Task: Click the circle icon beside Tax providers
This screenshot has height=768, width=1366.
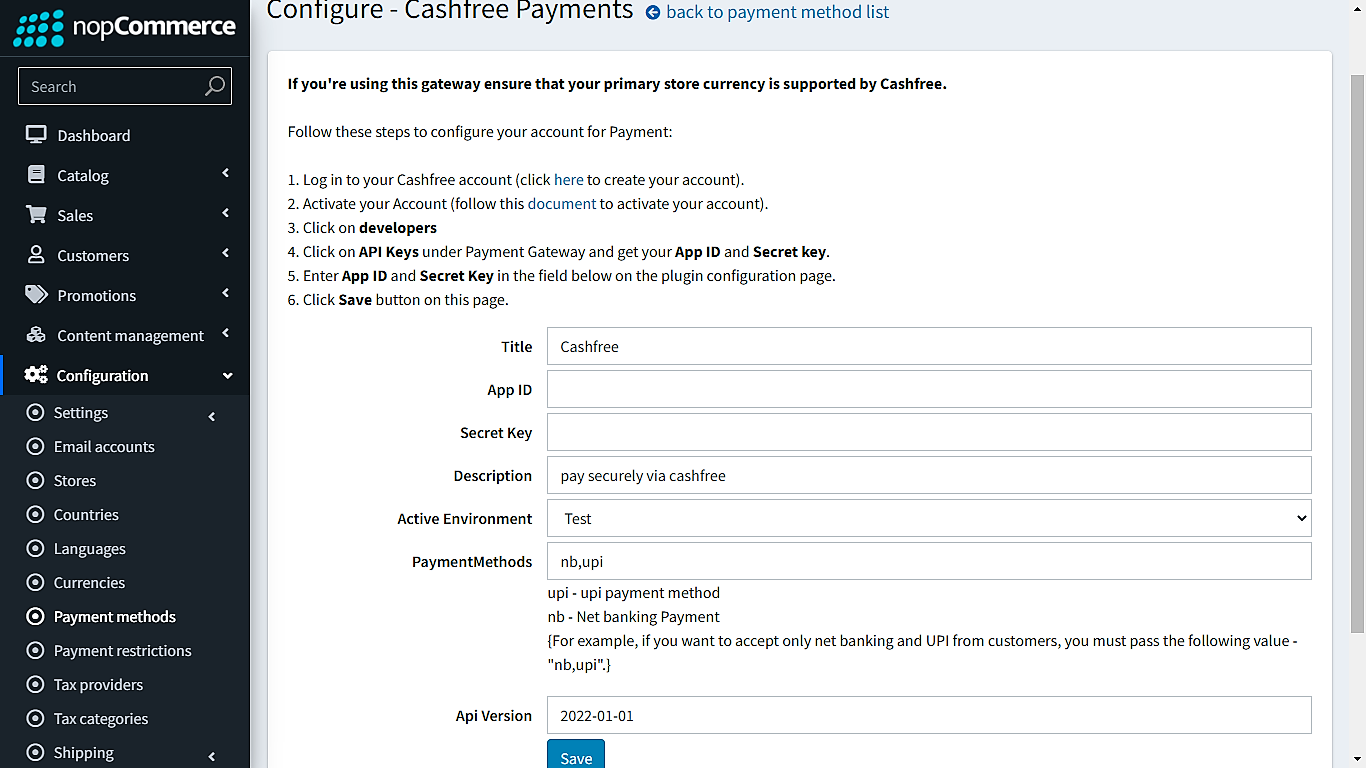Action: tap(36, 685)
